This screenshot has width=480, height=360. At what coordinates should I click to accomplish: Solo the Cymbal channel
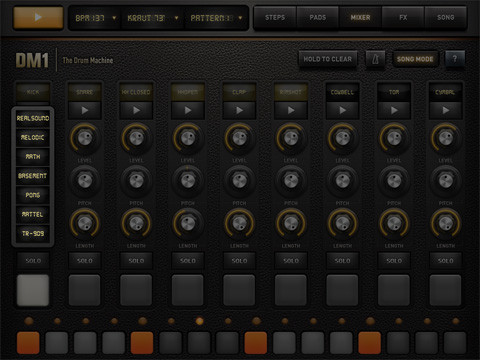tap(446, 261)
